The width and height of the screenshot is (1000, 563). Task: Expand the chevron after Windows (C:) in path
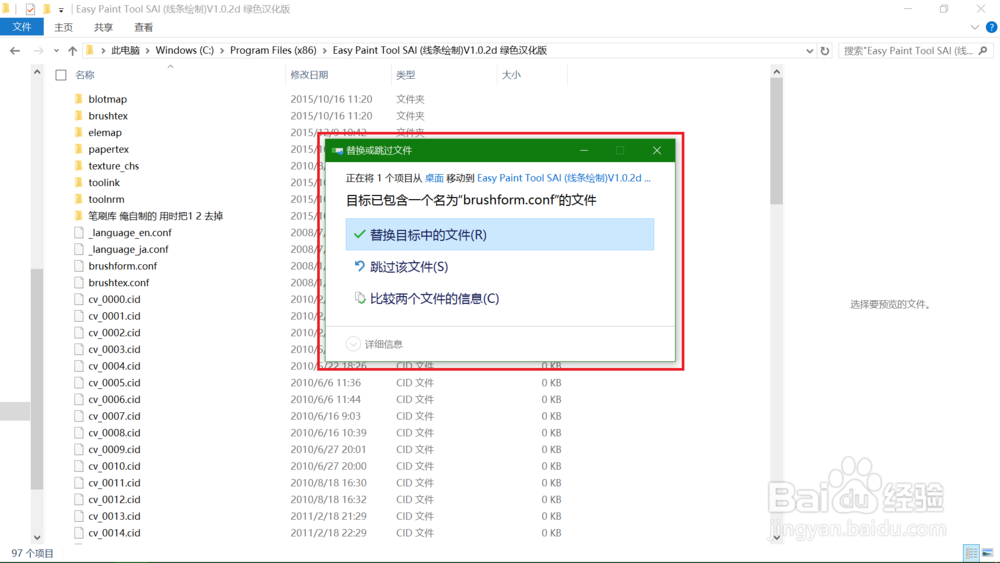pos(222,50)
